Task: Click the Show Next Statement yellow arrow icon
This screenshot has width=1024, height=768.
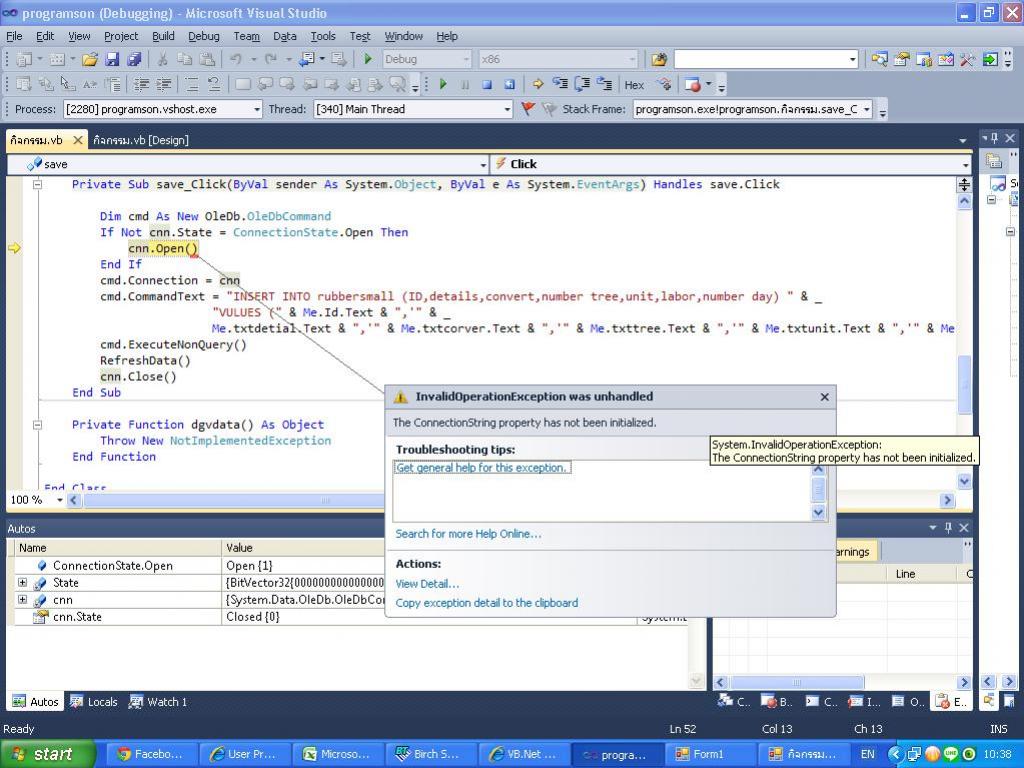Action: point(537,84)
